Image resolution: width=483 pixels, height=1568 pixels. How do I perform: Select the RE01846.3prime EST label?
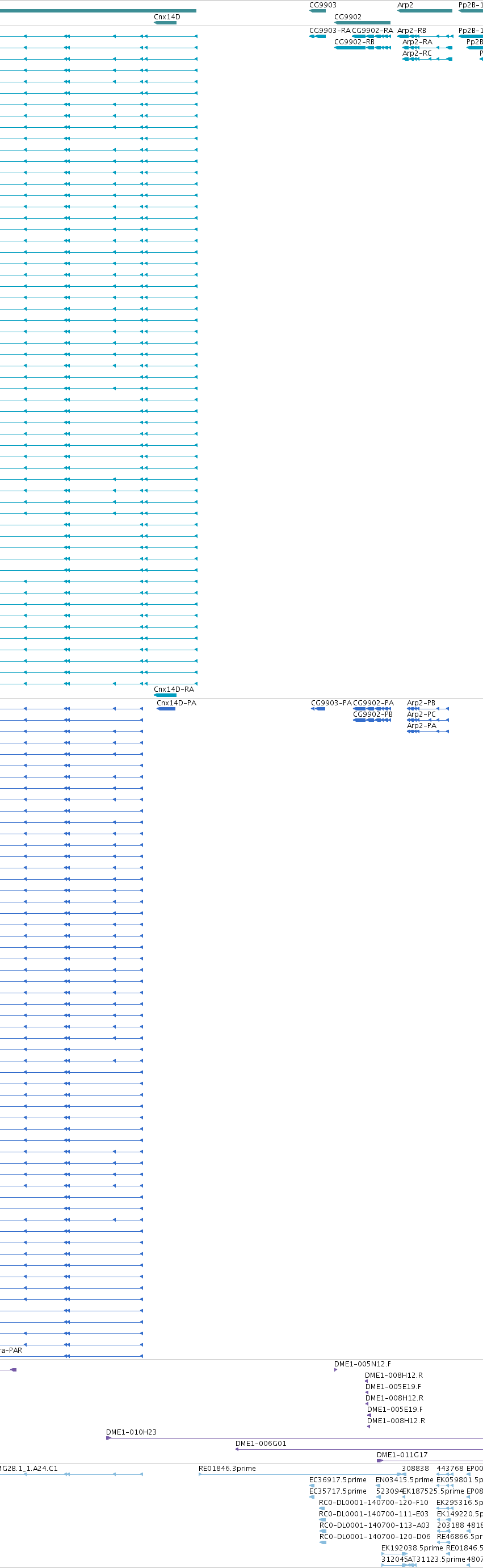tap(227, 1469)
